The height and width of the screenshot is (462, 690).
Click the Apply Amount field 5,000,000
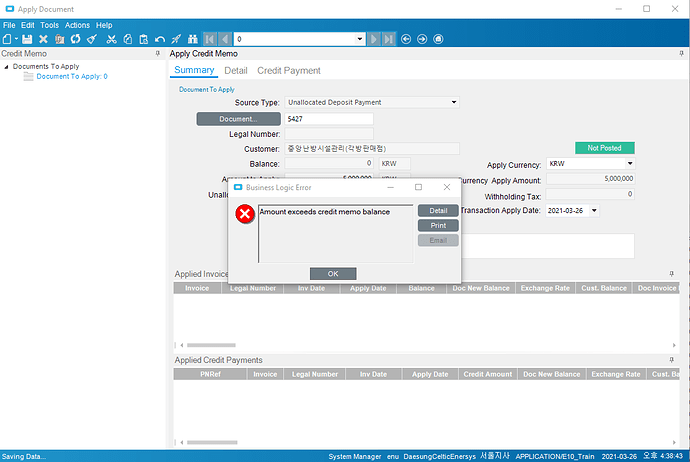click(590, 179)
